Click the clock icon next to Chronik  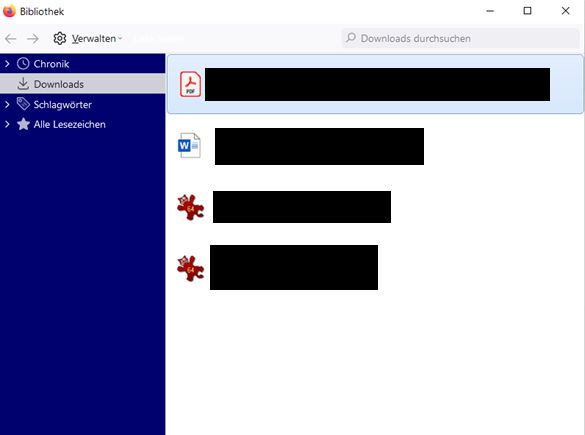pos(23,64)
